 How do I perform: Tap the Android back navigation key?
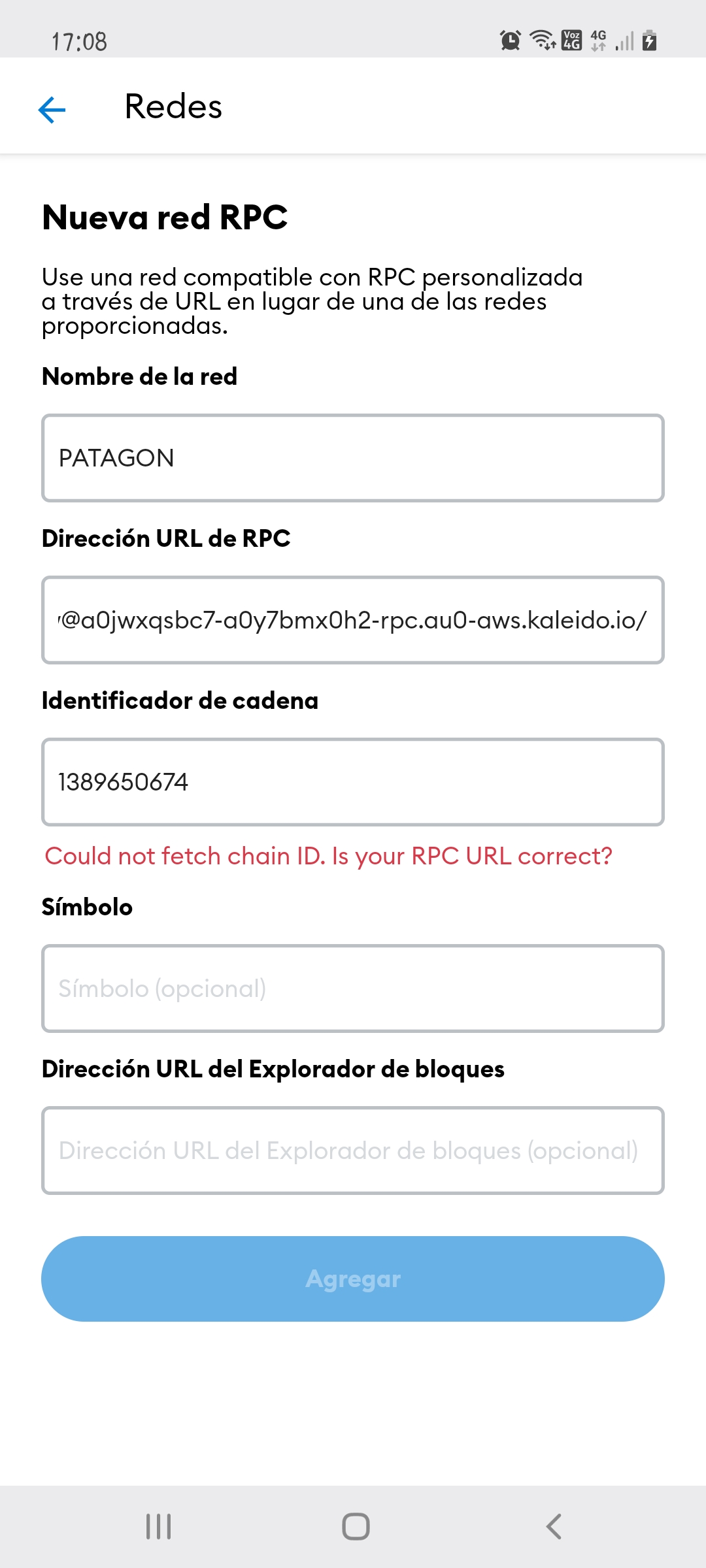[x=552, y=1527]
